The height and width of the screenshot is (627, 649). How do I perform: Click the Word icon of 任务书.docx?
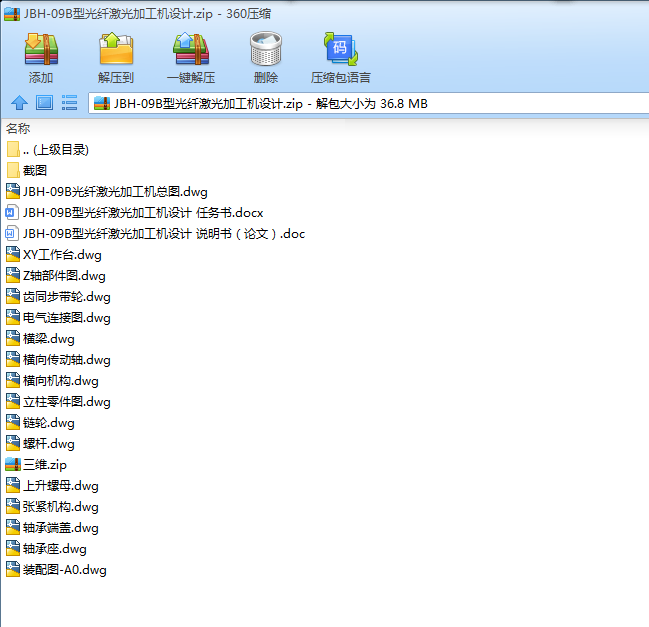click(12, 213)
